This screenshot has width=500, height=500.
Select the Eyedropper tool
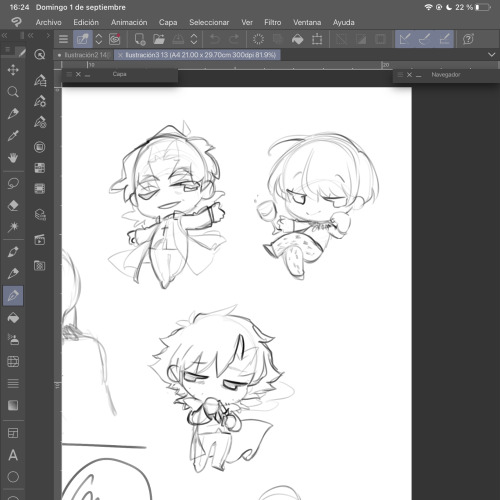[13, 136]
